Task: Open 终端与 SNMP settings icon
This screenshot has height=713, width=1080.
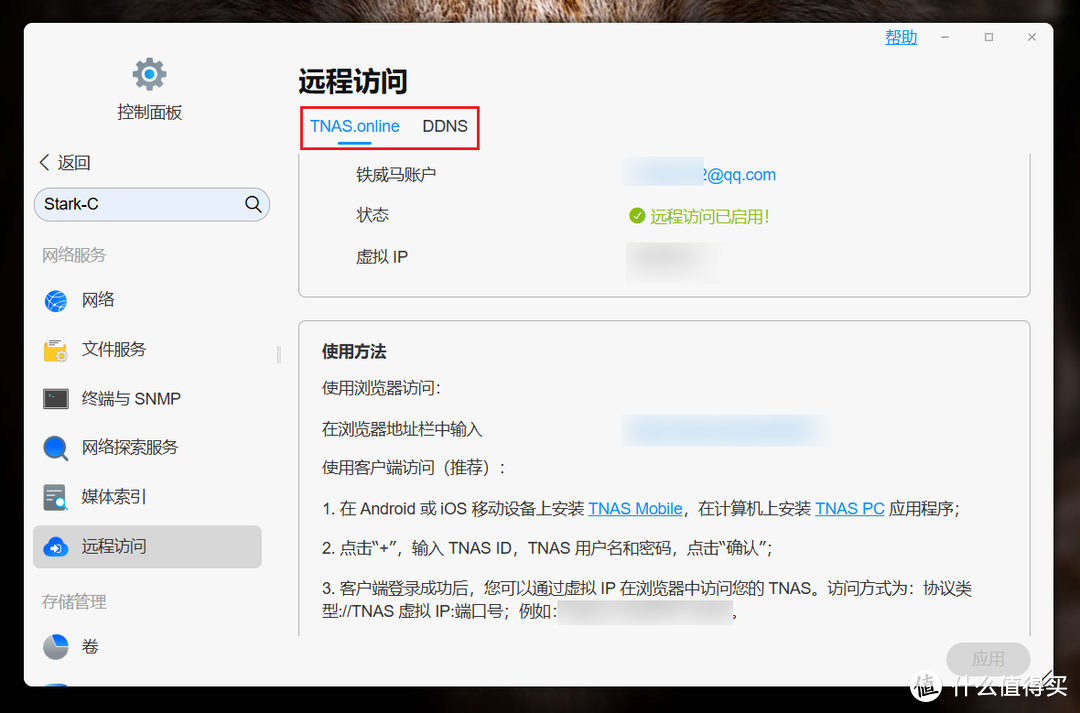Action: (55, 398)
